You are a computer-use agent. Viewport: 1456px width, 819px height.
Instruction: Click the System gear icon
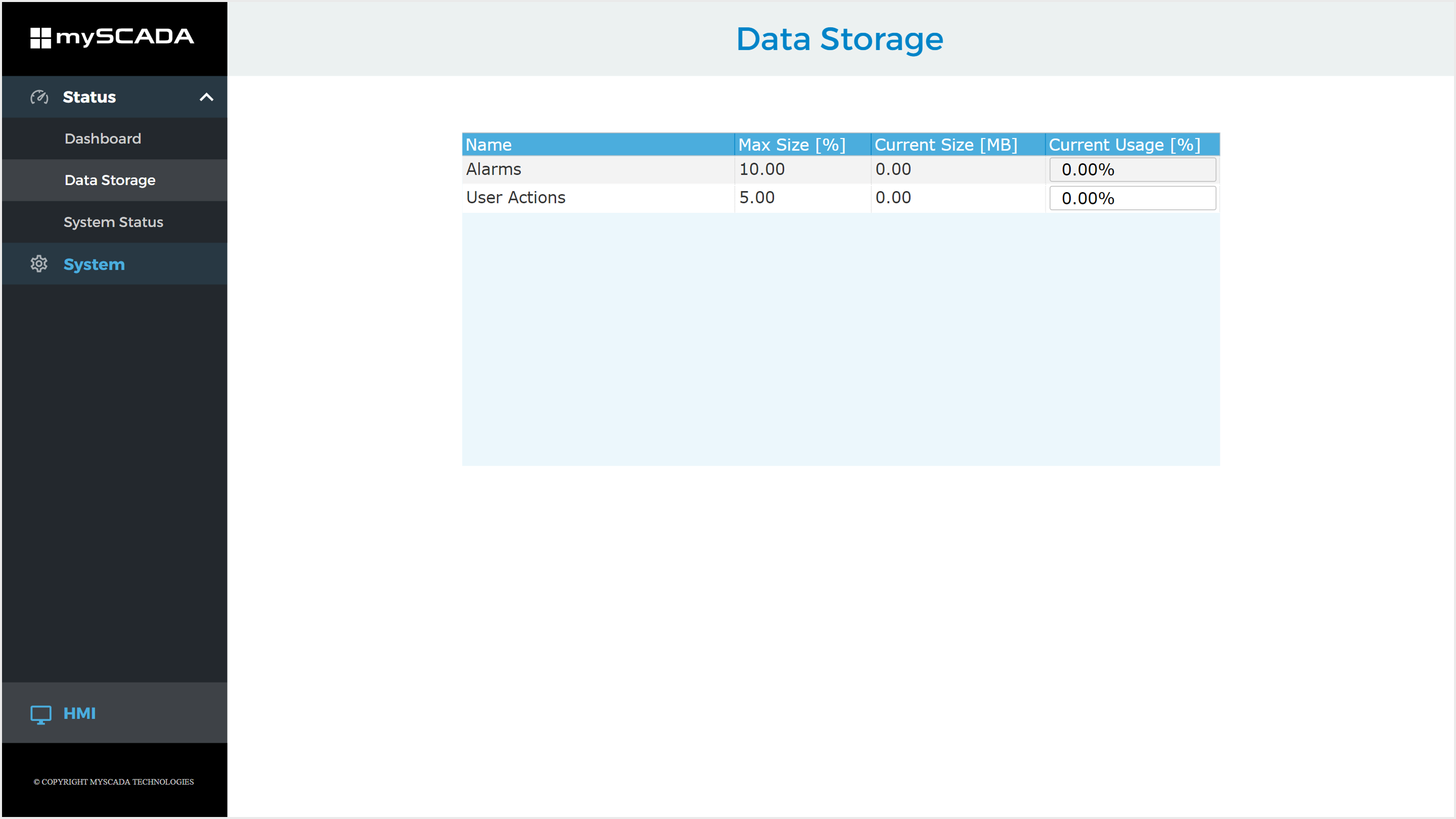click(39, 264)
